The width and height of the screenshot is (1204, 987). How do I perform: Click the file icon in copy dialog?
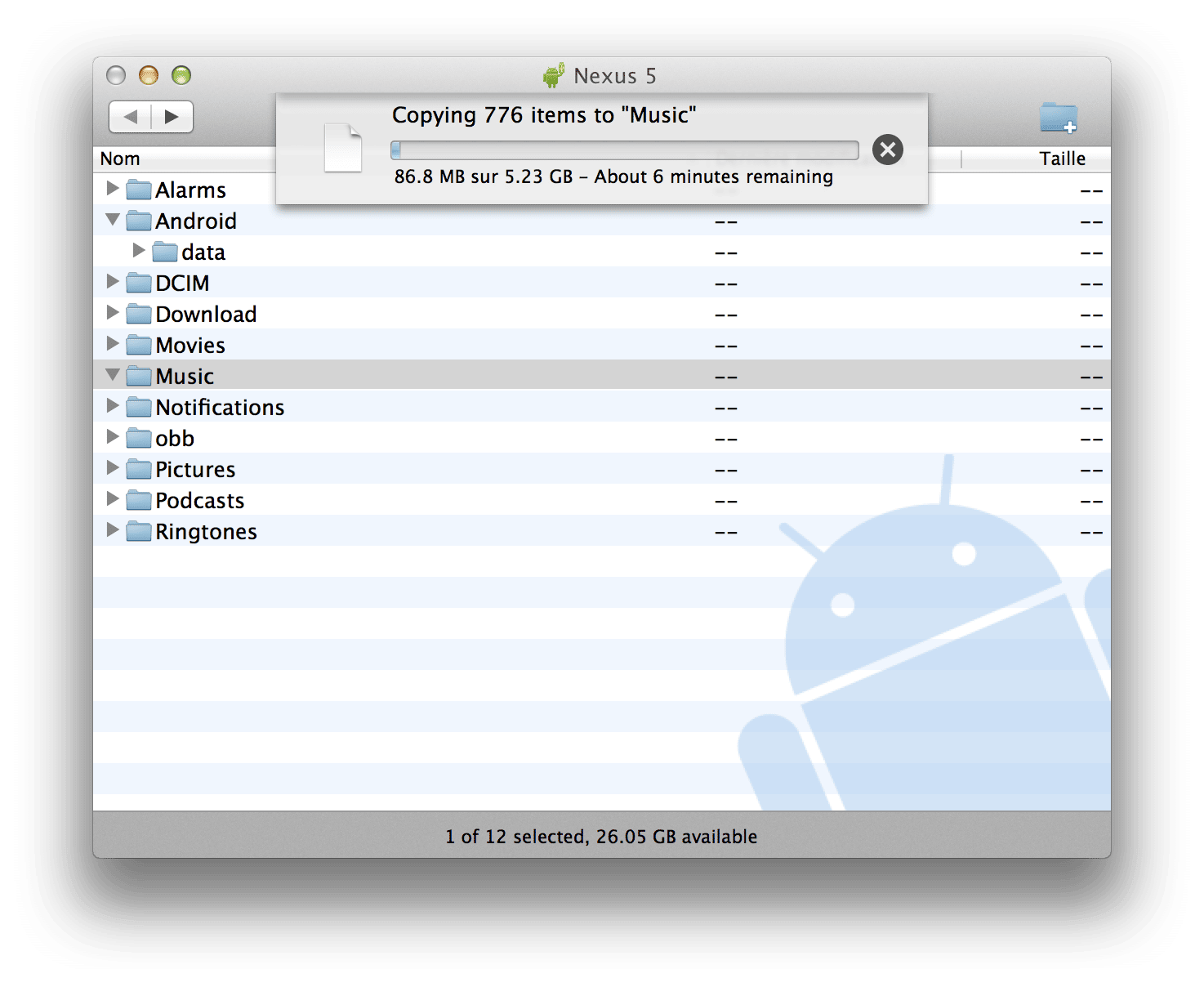[343, 148]
